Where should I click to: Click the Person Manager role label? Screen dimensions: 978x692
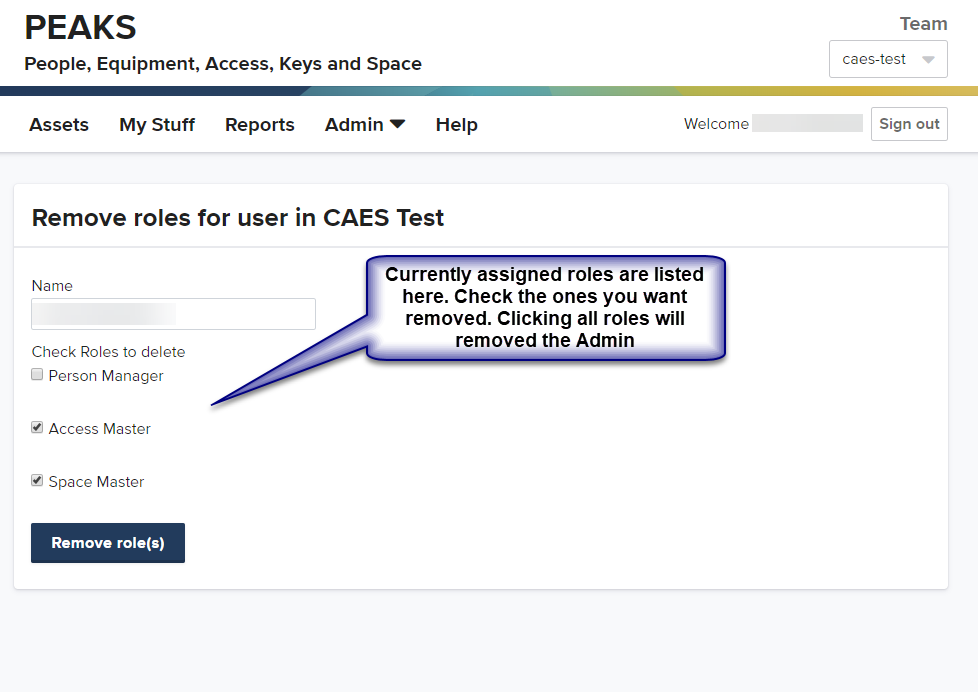[106, 375]
